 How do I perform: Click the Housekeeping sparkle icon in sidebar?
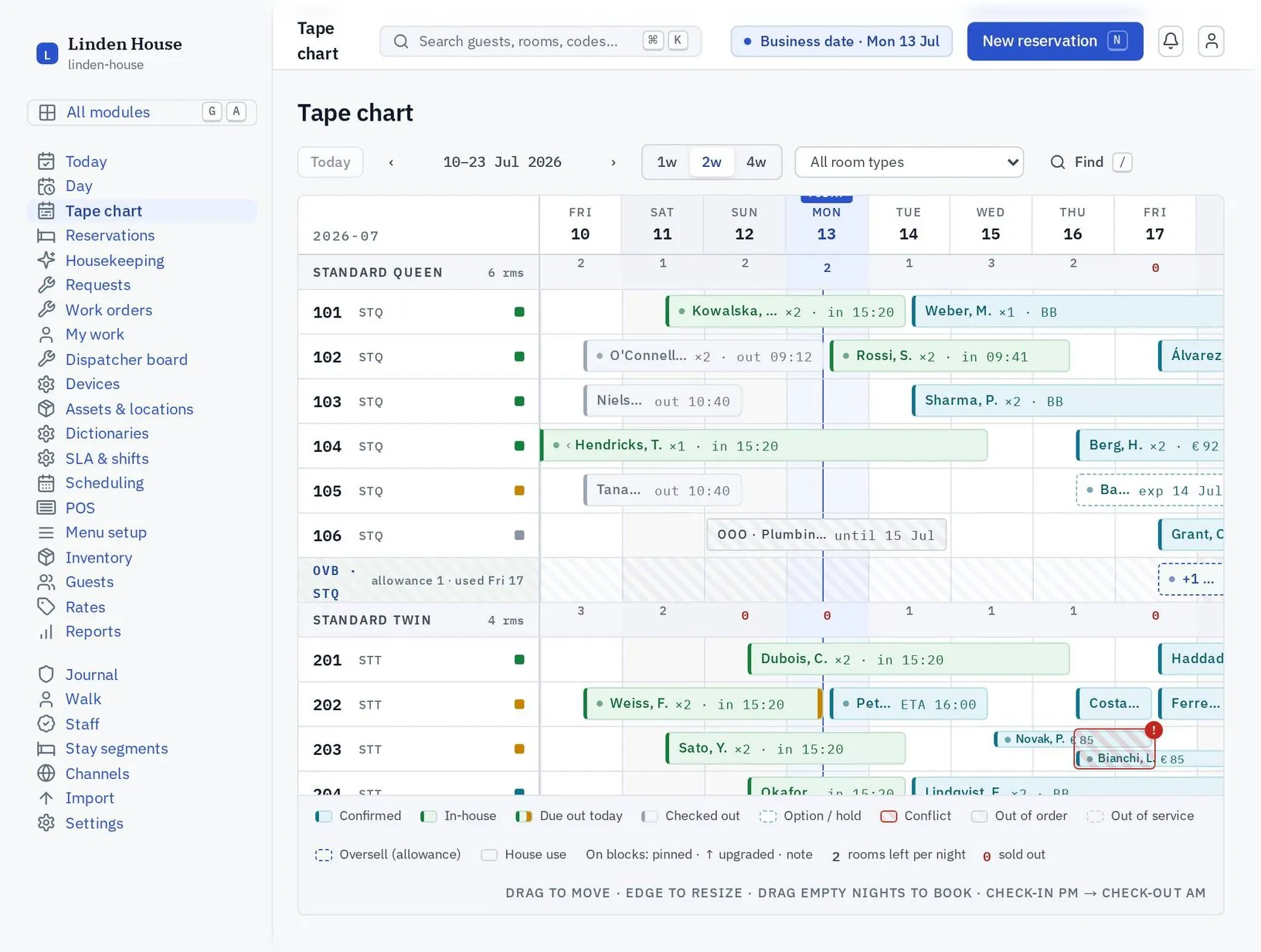click(46, 260)
